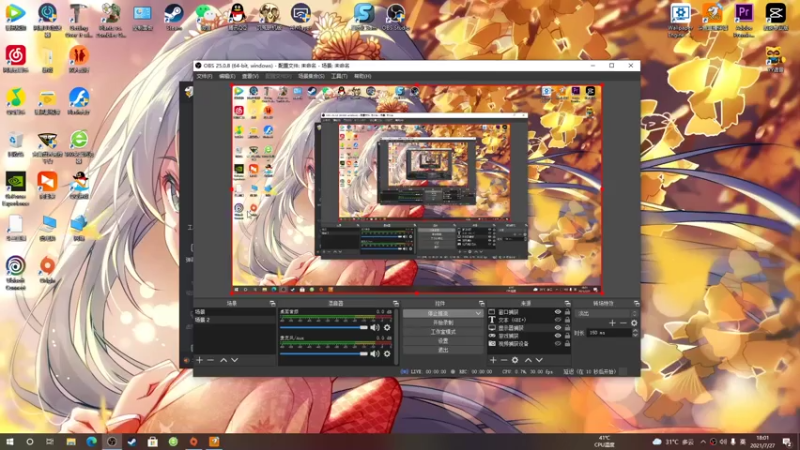Pop out the 混音器 Mixer dock
The height and width of the screenshot is (450, 800).
(x=395, y=304)
